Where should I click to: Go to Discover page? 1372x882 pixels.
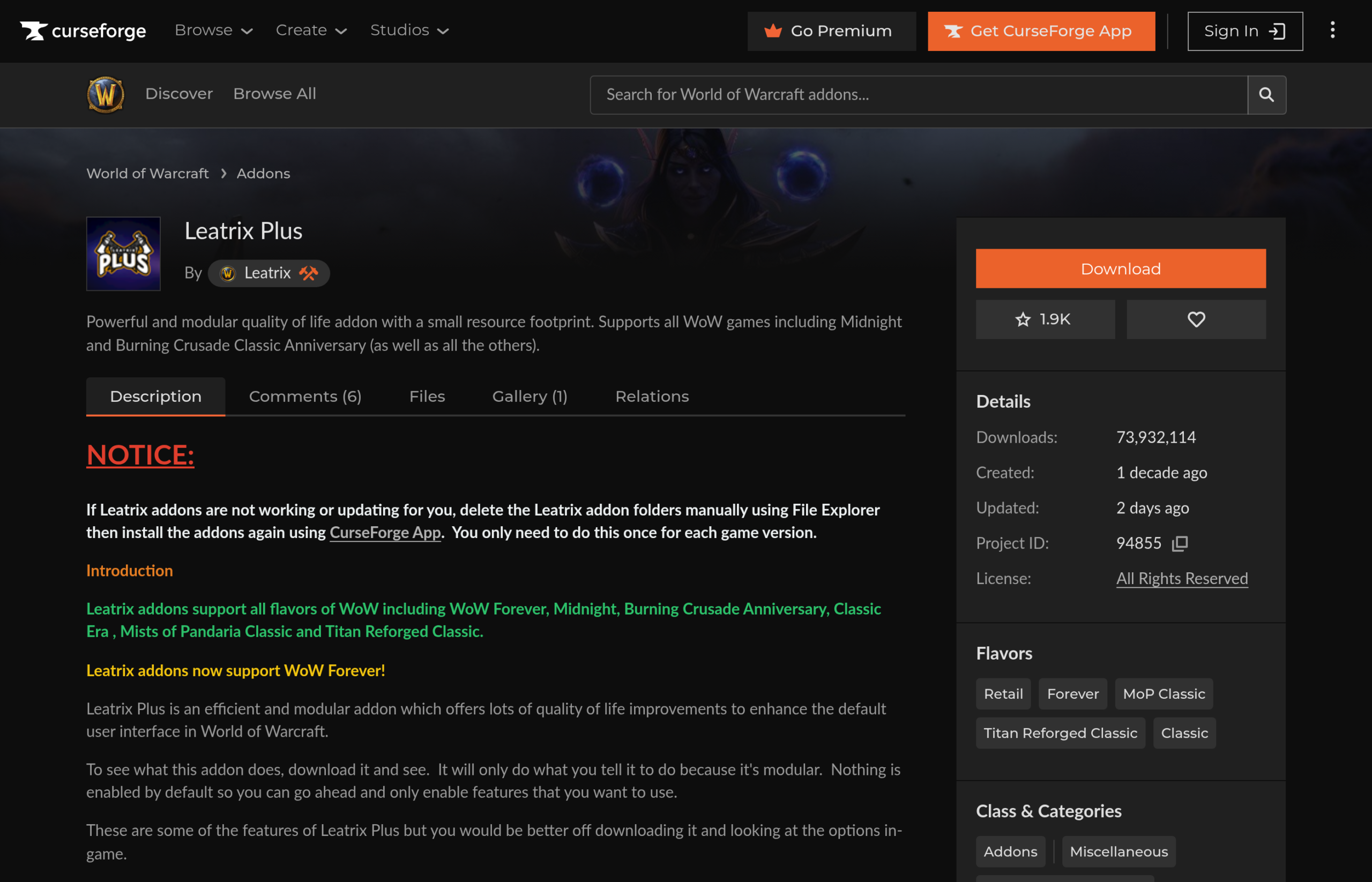[180, 94]
